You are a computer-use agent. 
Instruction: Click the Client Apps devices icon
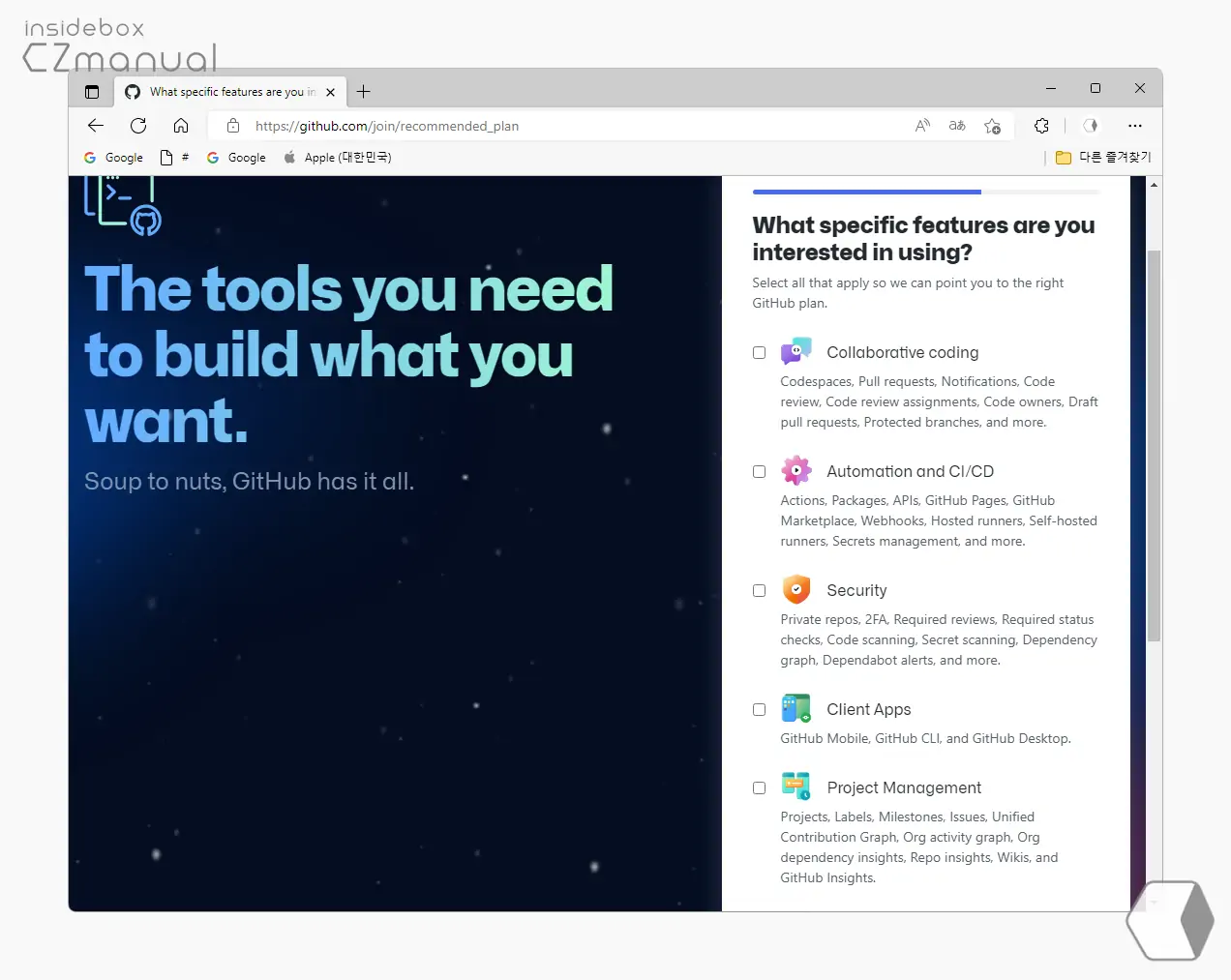point(796,708)
